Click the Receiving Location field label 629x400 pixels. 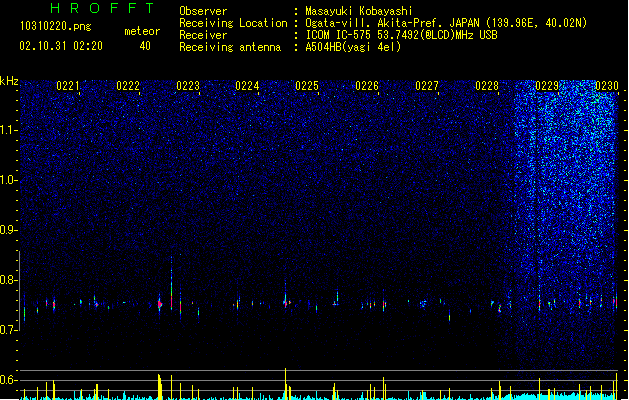tap(233, 23)
